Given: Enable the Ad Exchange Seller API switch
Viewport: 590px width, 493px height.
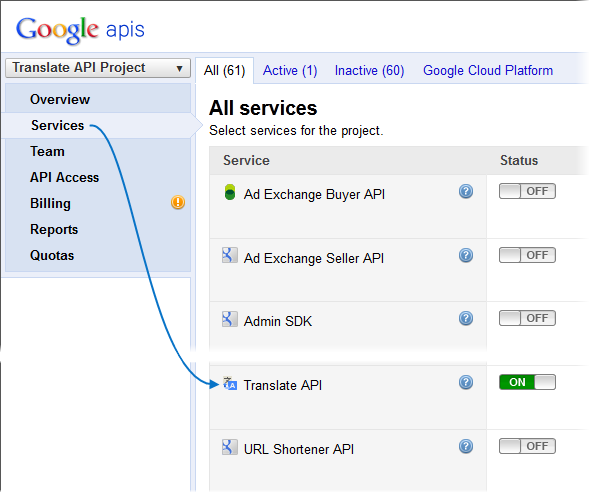Looking at the screenshot, I should [527, 255].
